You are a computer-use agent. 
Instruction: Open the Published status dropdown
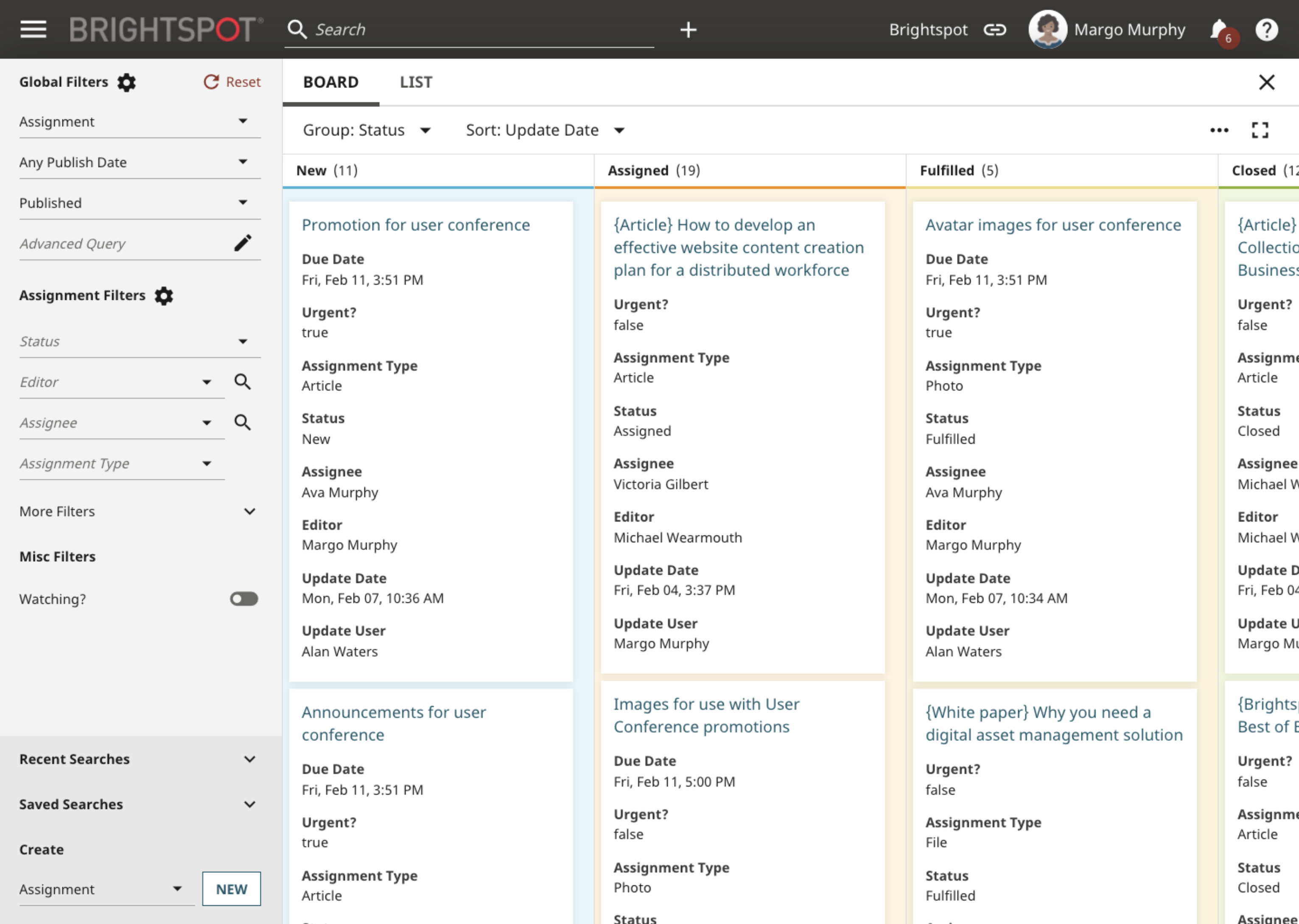point(140,203)
